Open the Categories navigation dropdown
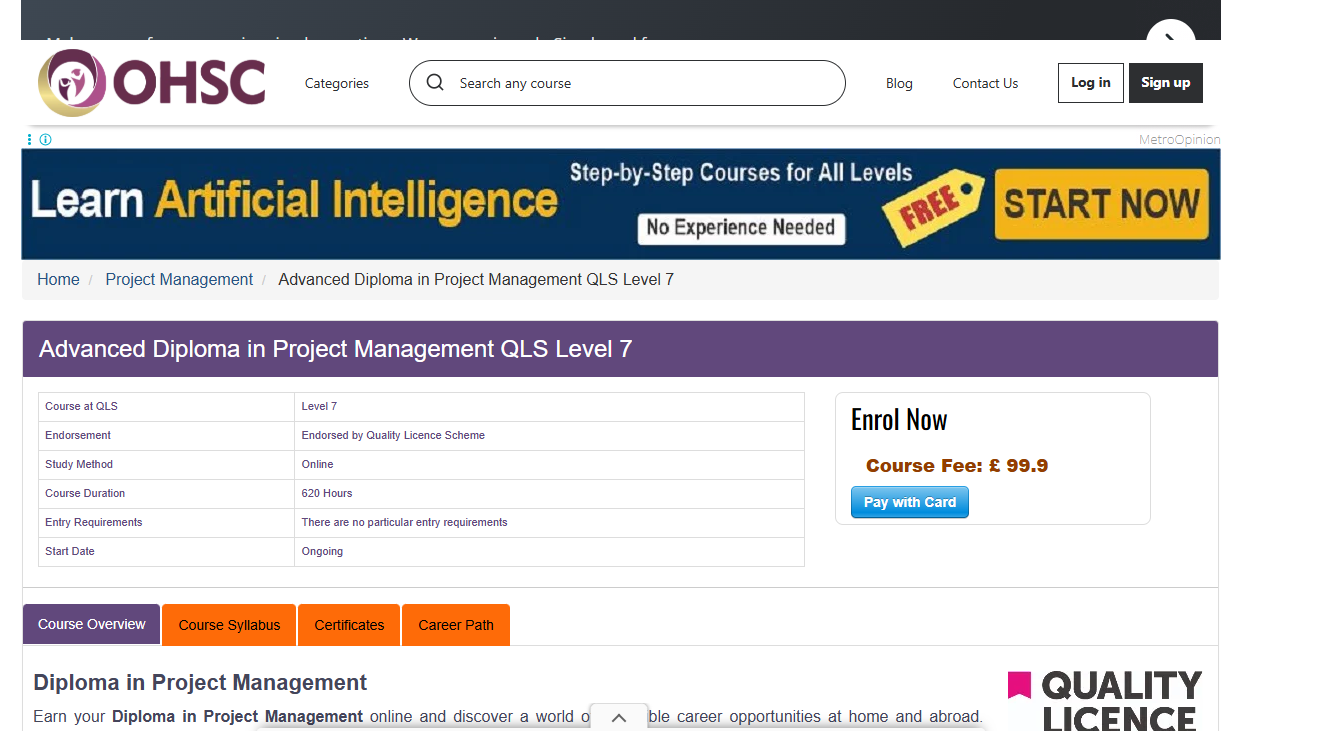The width and height of the screenshot is (1344, 731). point(336,83)
